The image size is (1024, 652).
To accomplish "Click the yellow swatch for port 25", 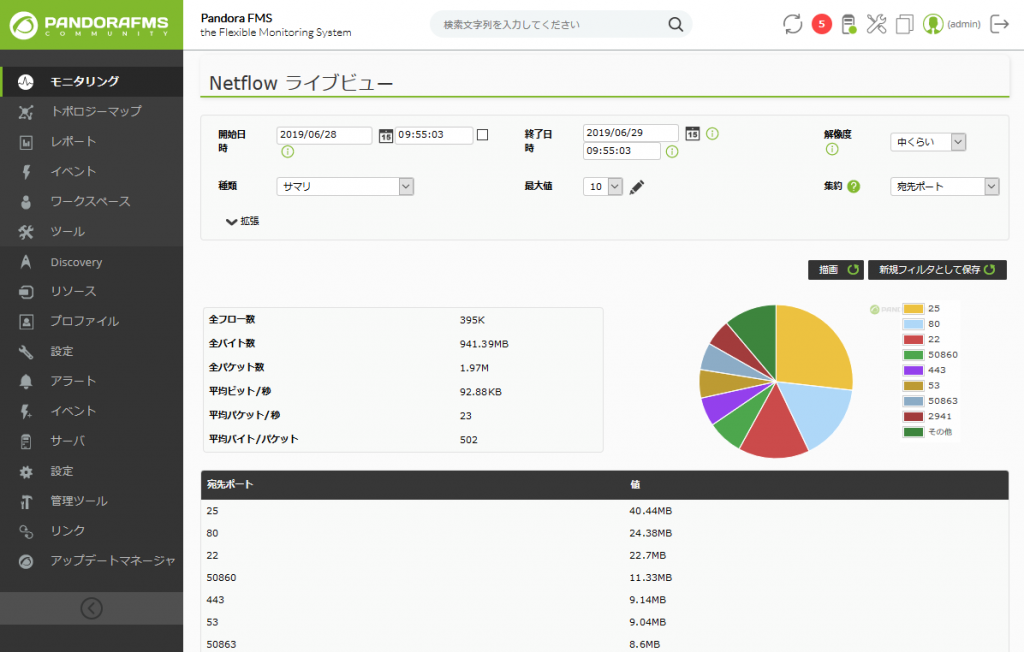I will coord(911,310).
